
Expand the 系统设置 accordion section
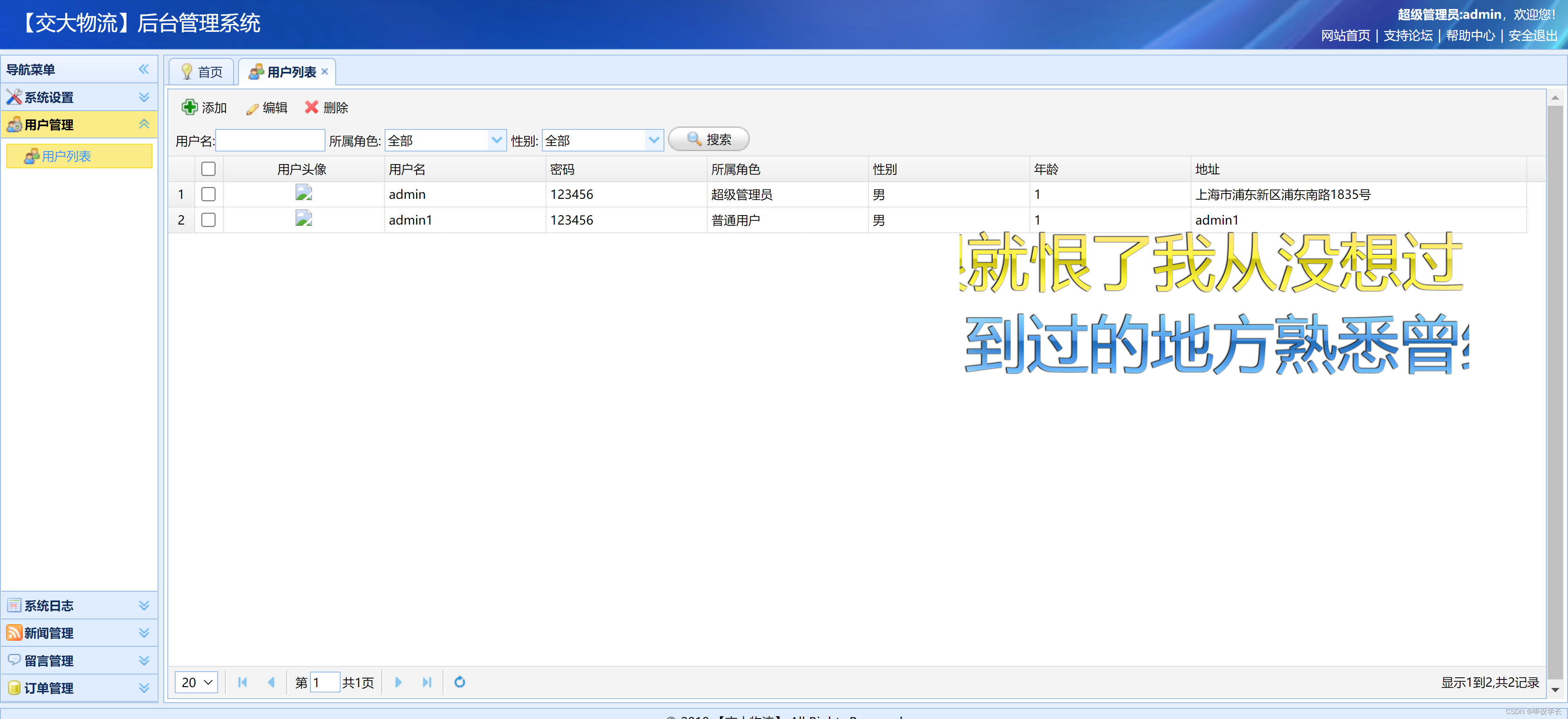pyautogui.click(x=144, y=98)
